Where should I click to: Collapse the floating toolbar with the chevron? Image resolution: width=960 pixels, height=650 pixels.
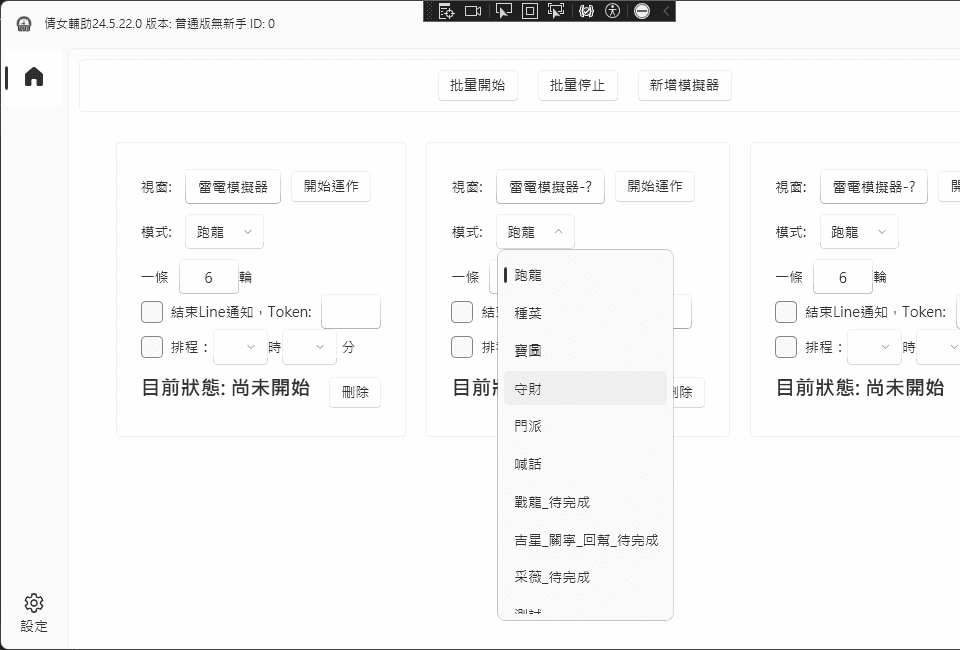click(x=664, y=12)
